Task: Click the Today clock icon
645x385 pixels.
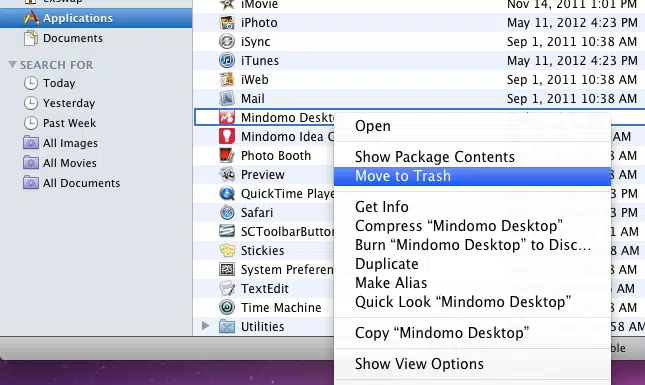Action: 31,83
